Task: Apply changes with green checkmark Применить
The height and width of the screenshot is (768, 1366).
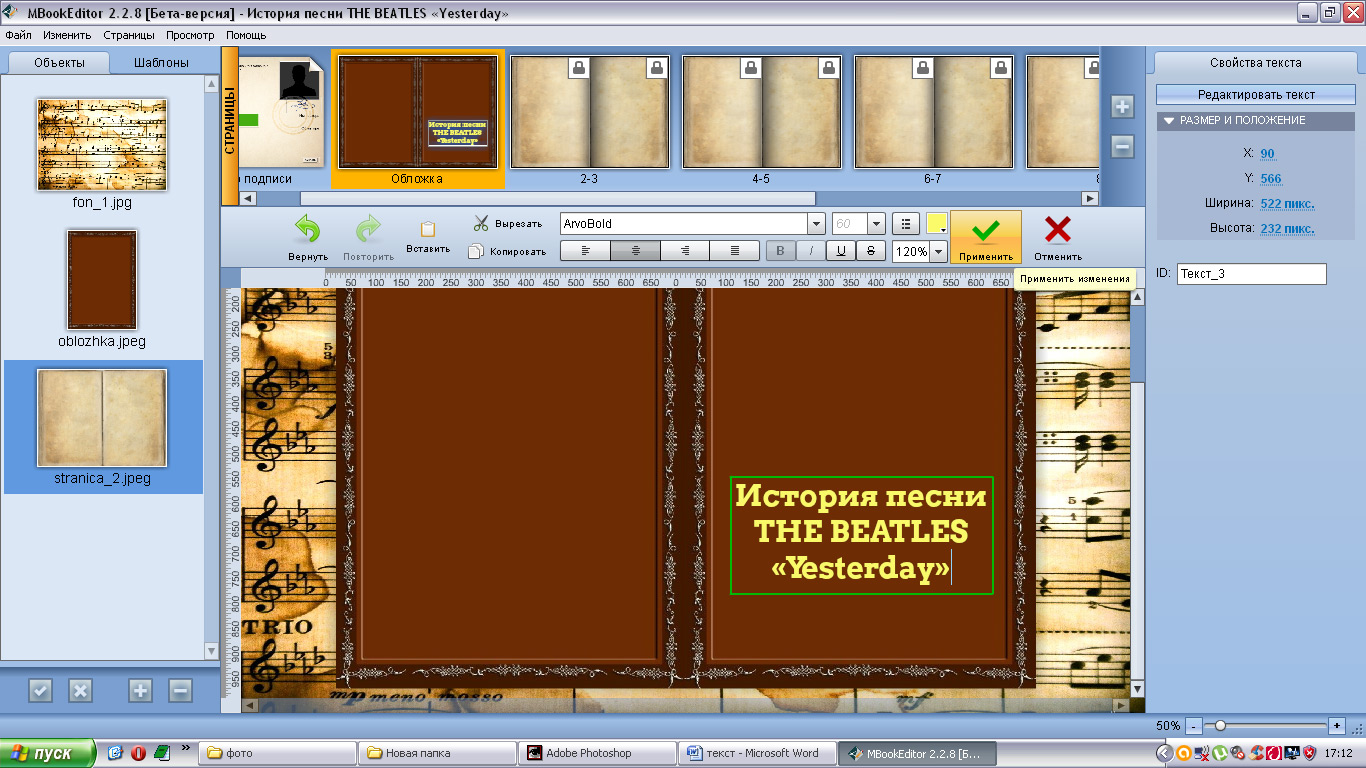Action: (x=985, y=237)
